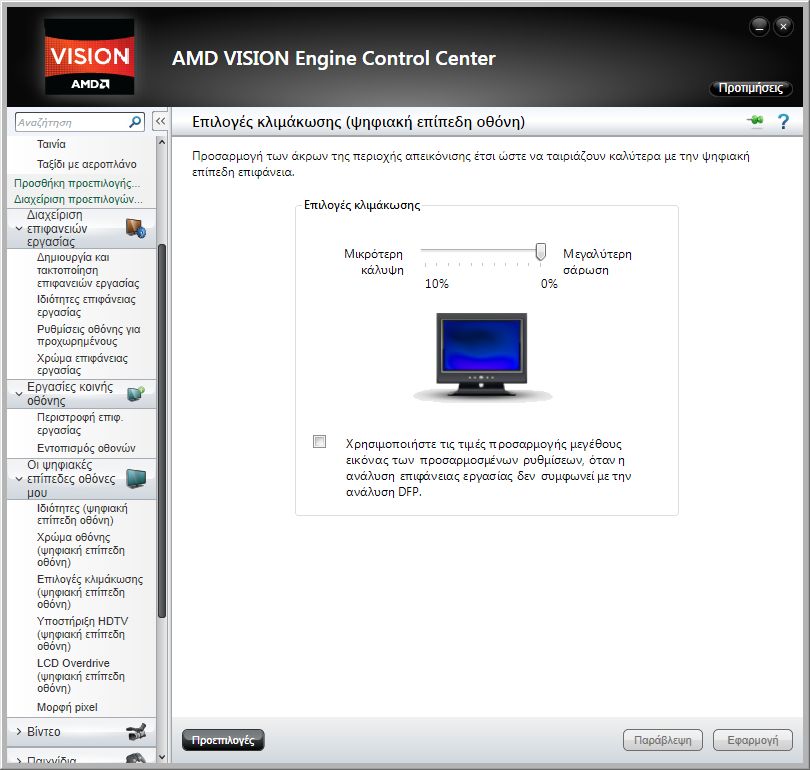Close the Control Center window
The height and width of the screenshot is (770, 810).
(783, 26)
